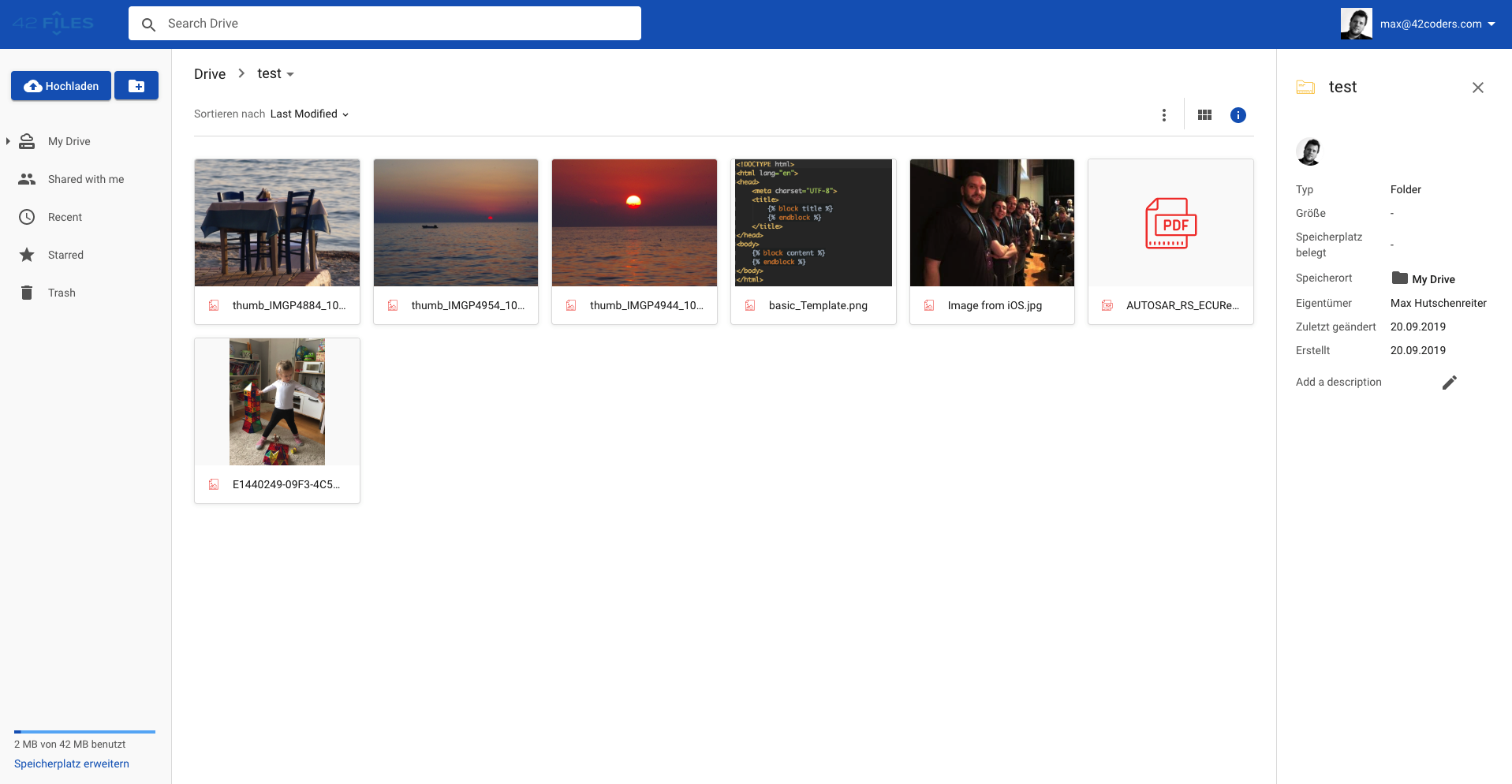Viewport: 1512px width, 784px height.
Task: Expand the My Drive tree arrow
Action: [8, 141]
